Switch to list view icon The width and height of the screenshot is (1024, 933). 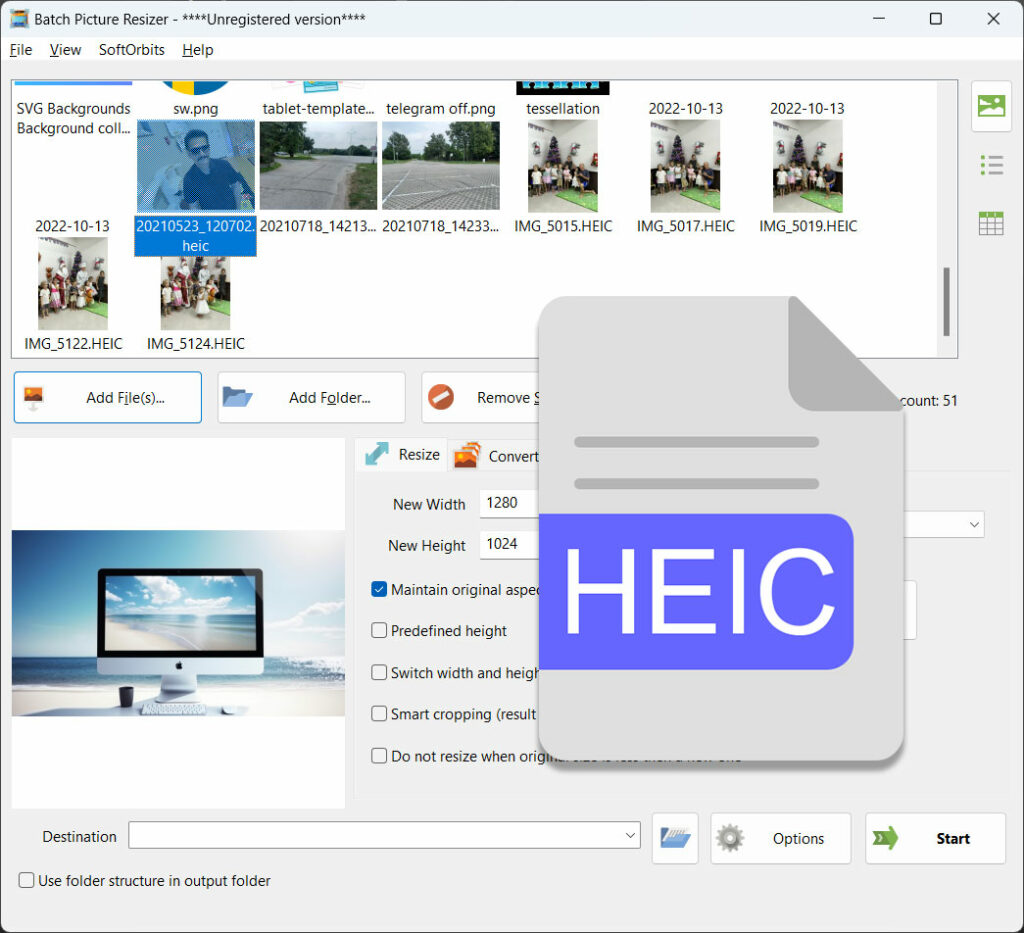[x=991, y=165]
